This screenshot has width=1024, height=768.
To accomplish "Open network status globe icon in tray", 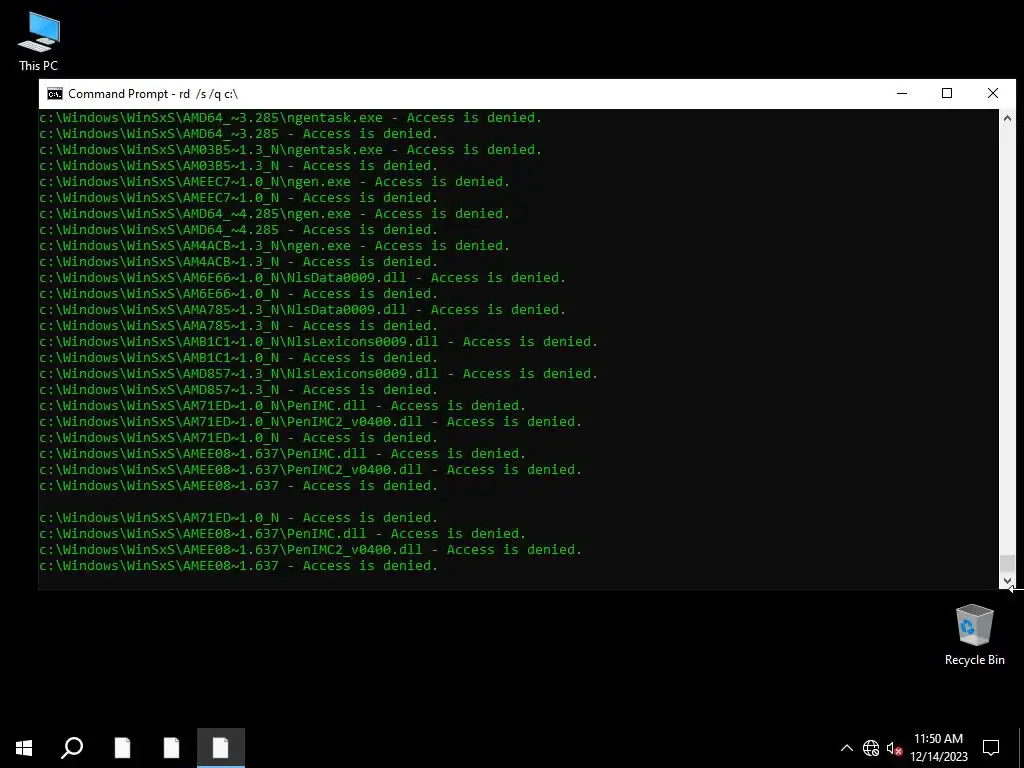I will click(x=871, y=748).
